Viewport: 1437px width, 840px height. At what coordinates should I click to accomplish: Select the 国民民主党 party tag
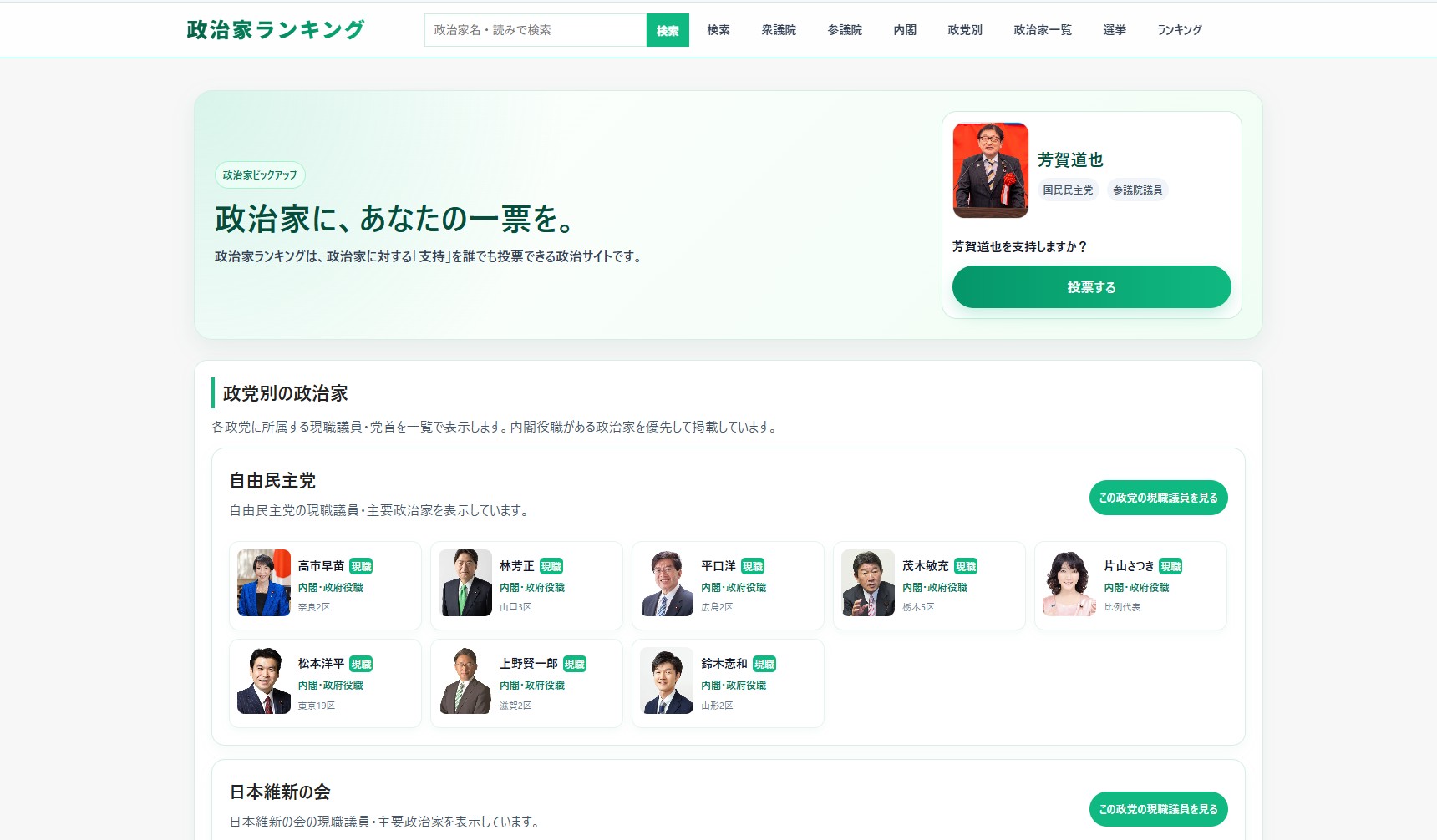tap(1068, 190)
